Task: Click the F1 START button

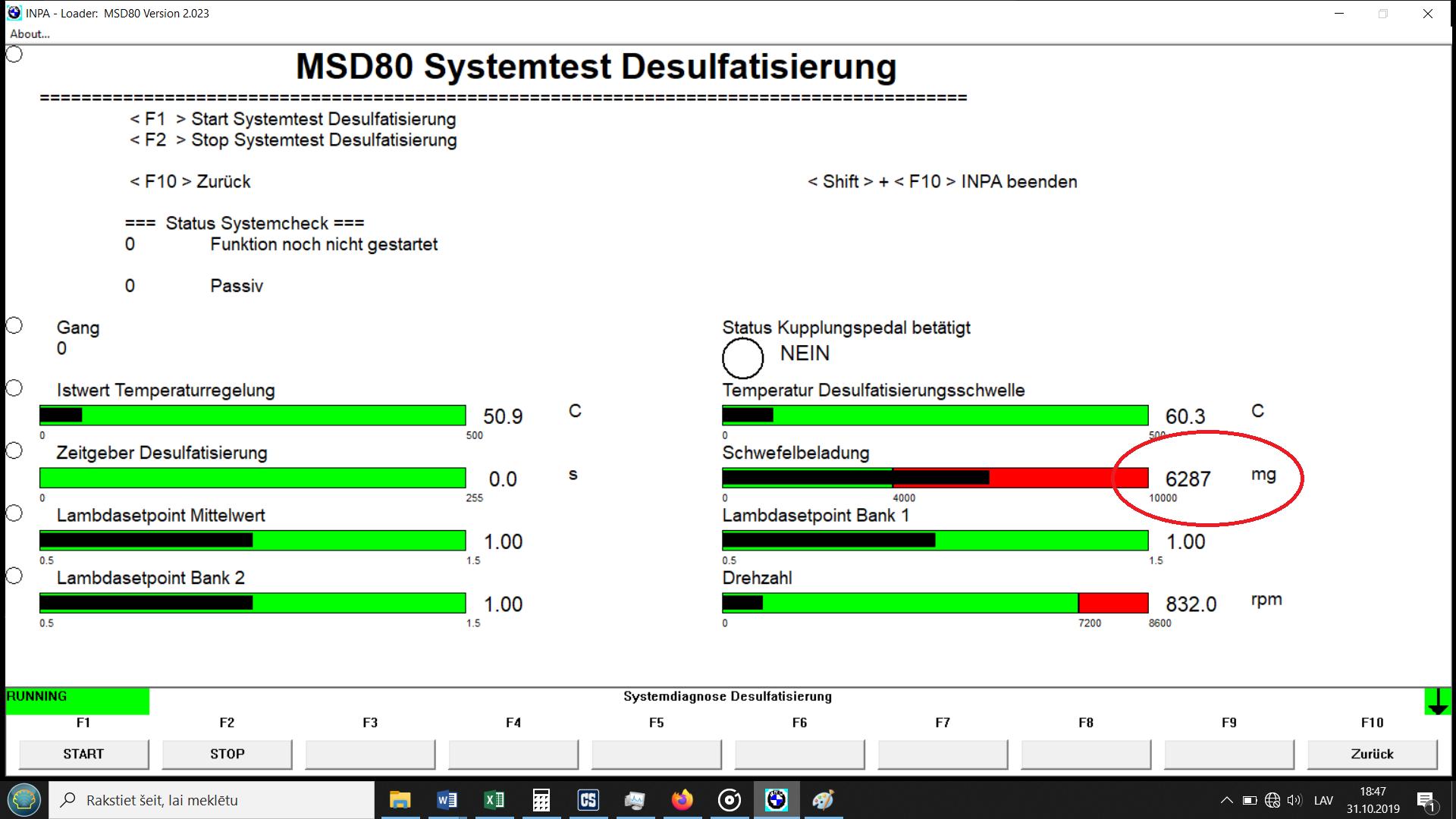Action: (x=83, y=754)
